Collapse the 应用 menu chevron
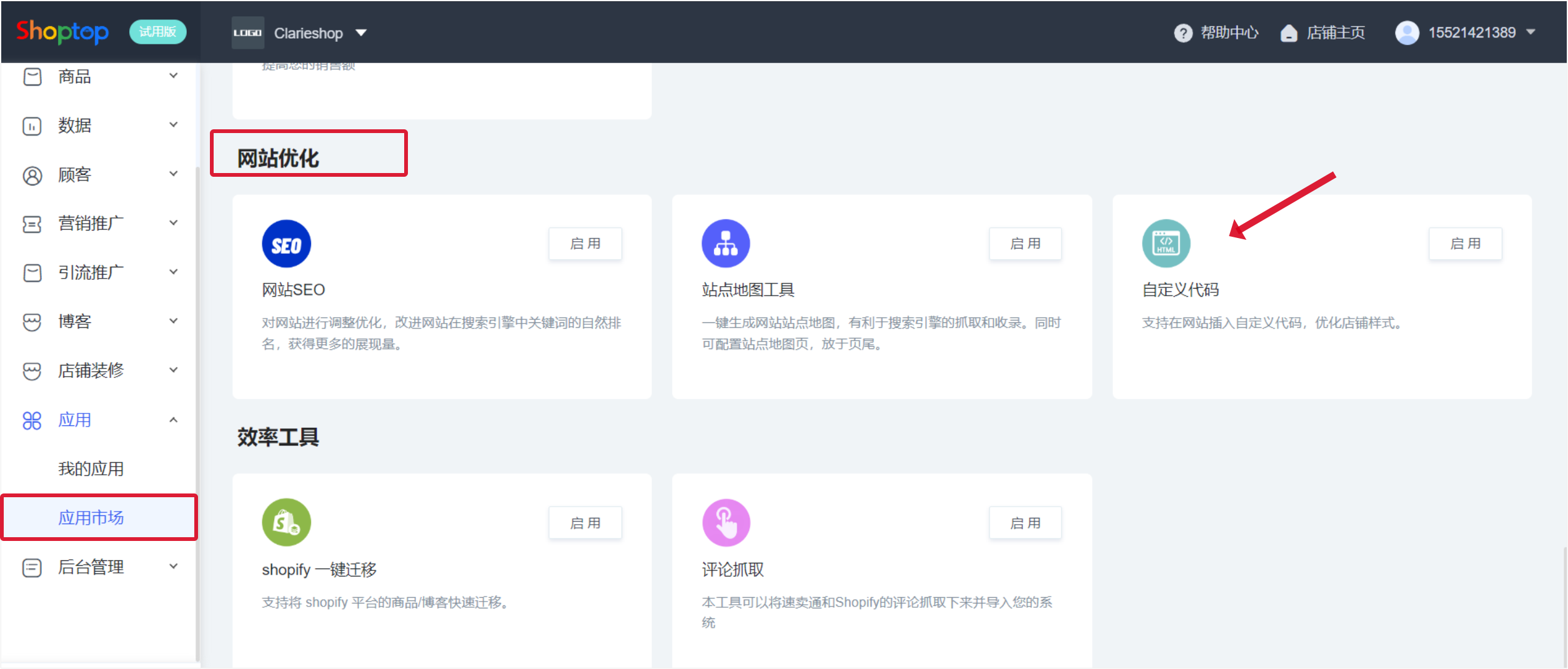The width and height of the screenshot is (1568, 669). click(174, 420)
